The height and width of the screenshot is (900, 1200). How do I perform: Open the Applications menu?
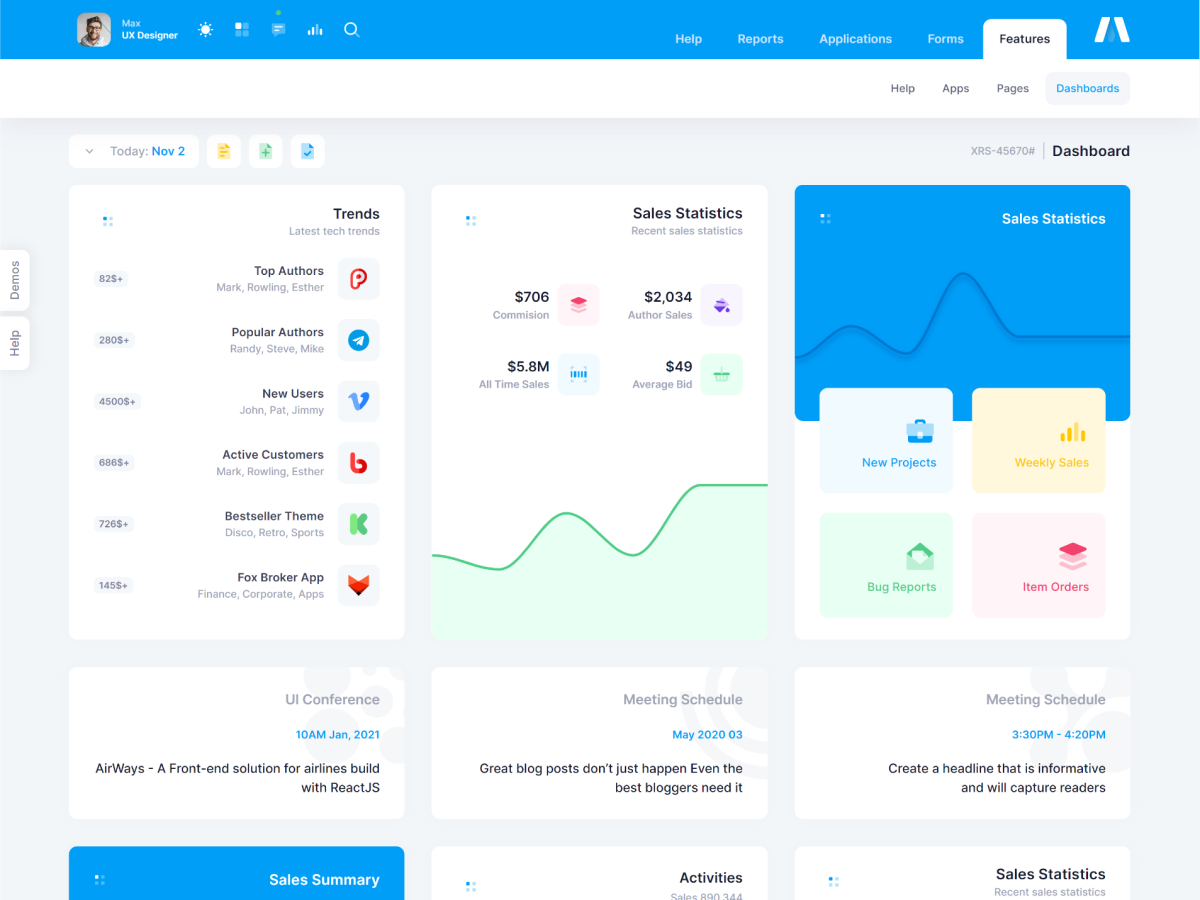[x=855, y=39]
